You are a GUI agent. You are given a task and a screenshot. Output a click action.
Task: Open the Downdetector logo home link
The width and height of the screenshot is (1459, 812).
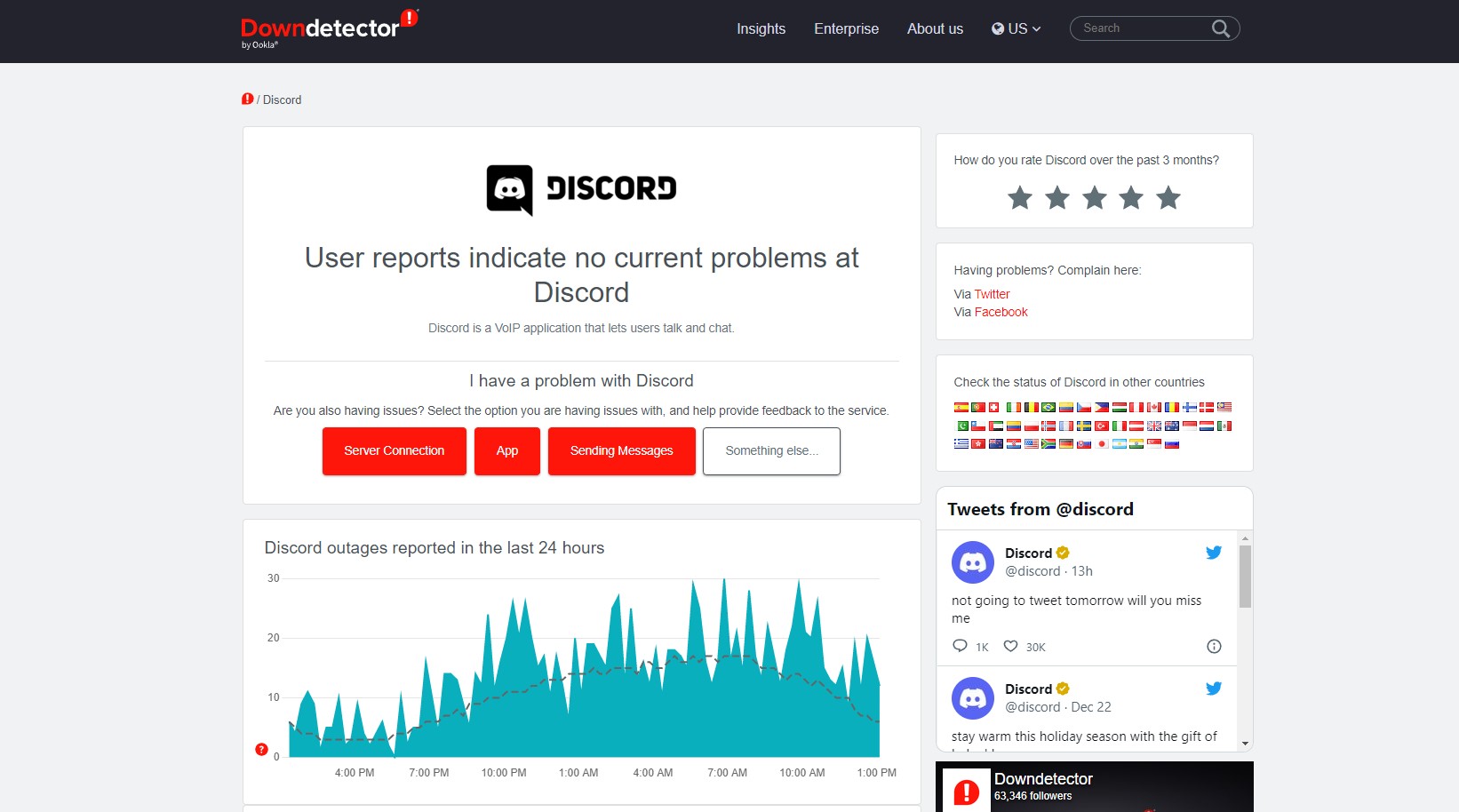coord(329,28)
